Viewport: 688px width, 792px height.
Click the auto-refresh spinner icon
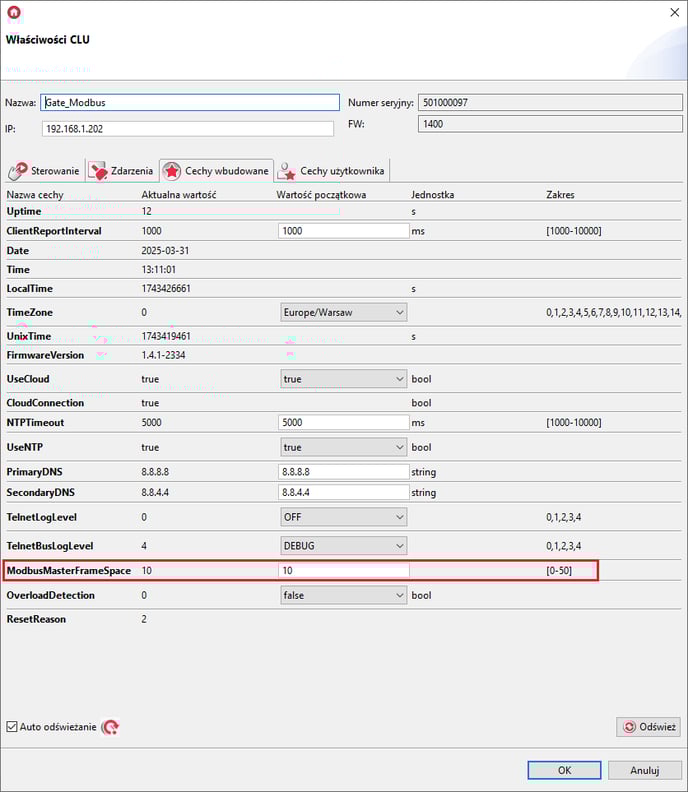[x=110, y=727]
